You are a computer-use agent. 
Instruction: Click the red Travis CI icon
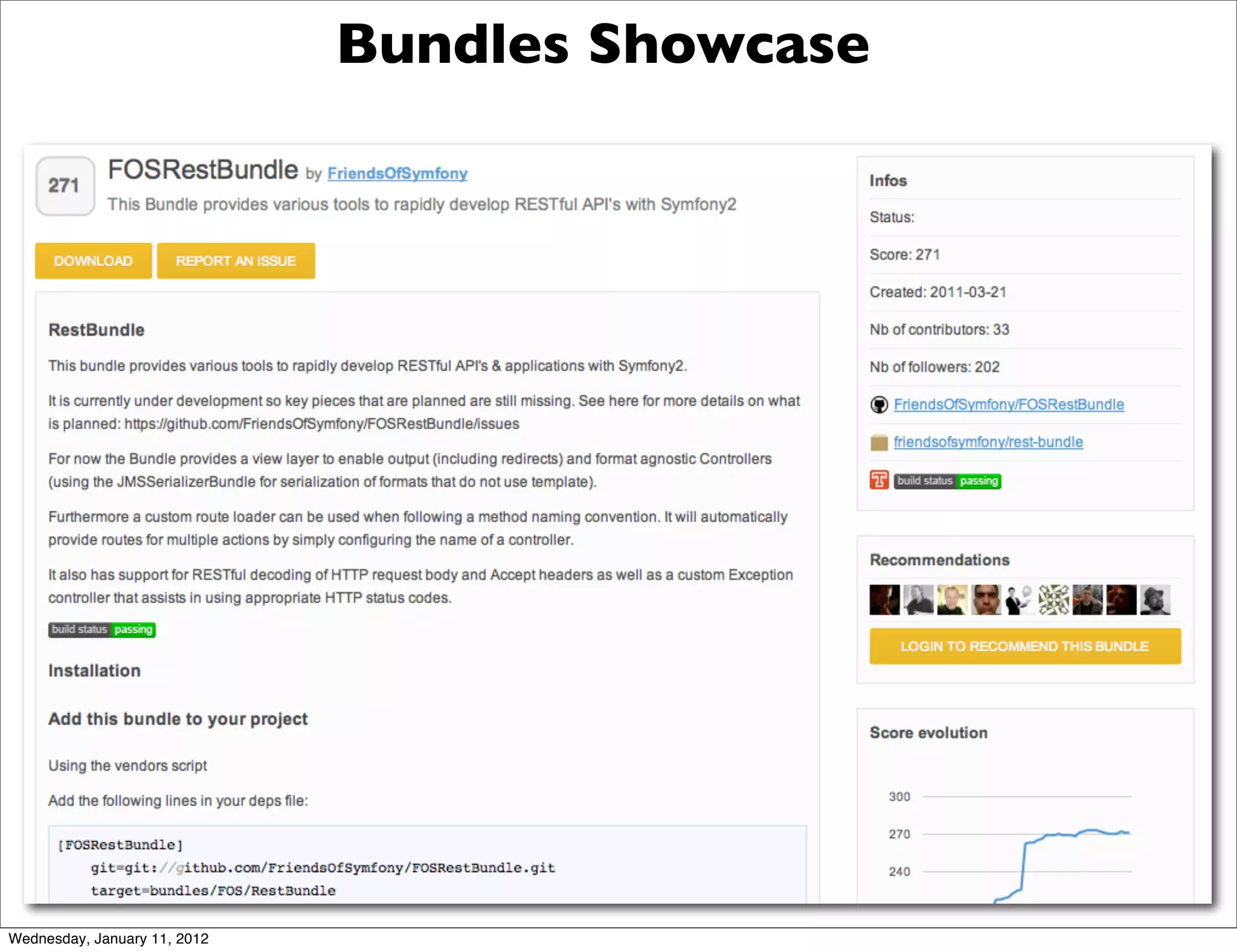coord(879,480)
